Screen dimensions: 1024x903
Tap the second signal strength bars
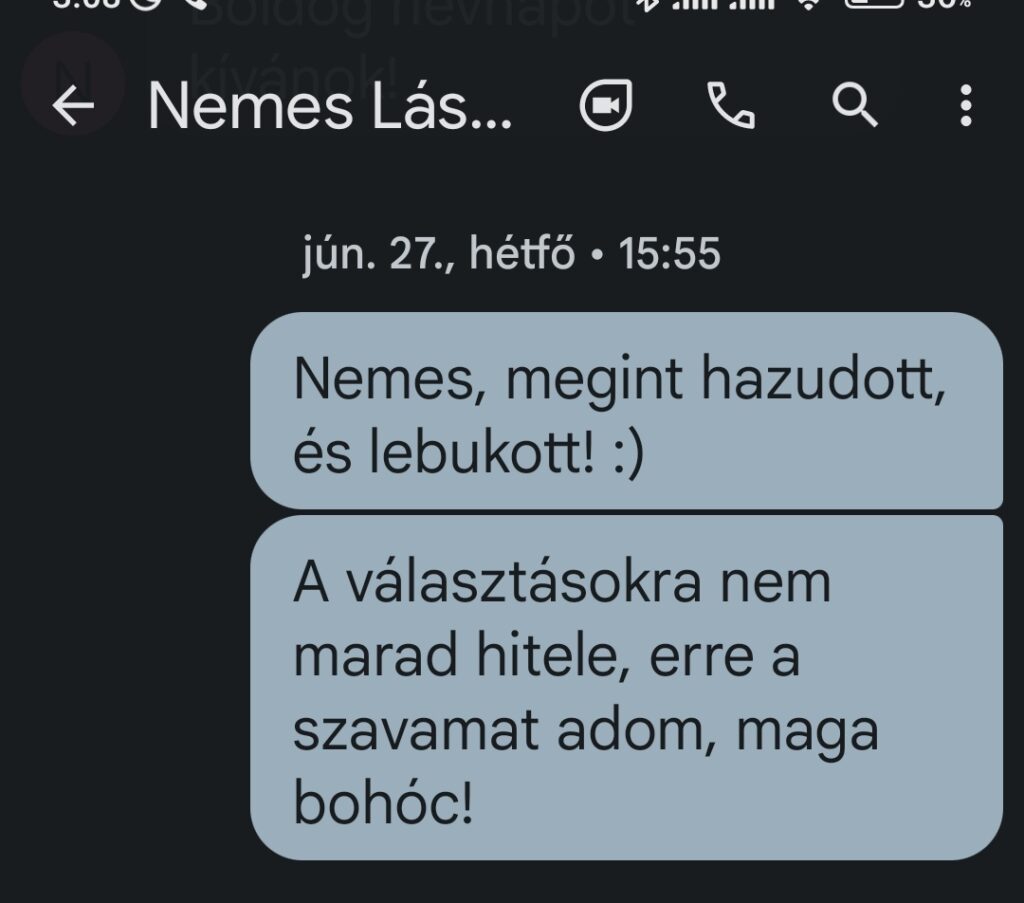point(752,4)
